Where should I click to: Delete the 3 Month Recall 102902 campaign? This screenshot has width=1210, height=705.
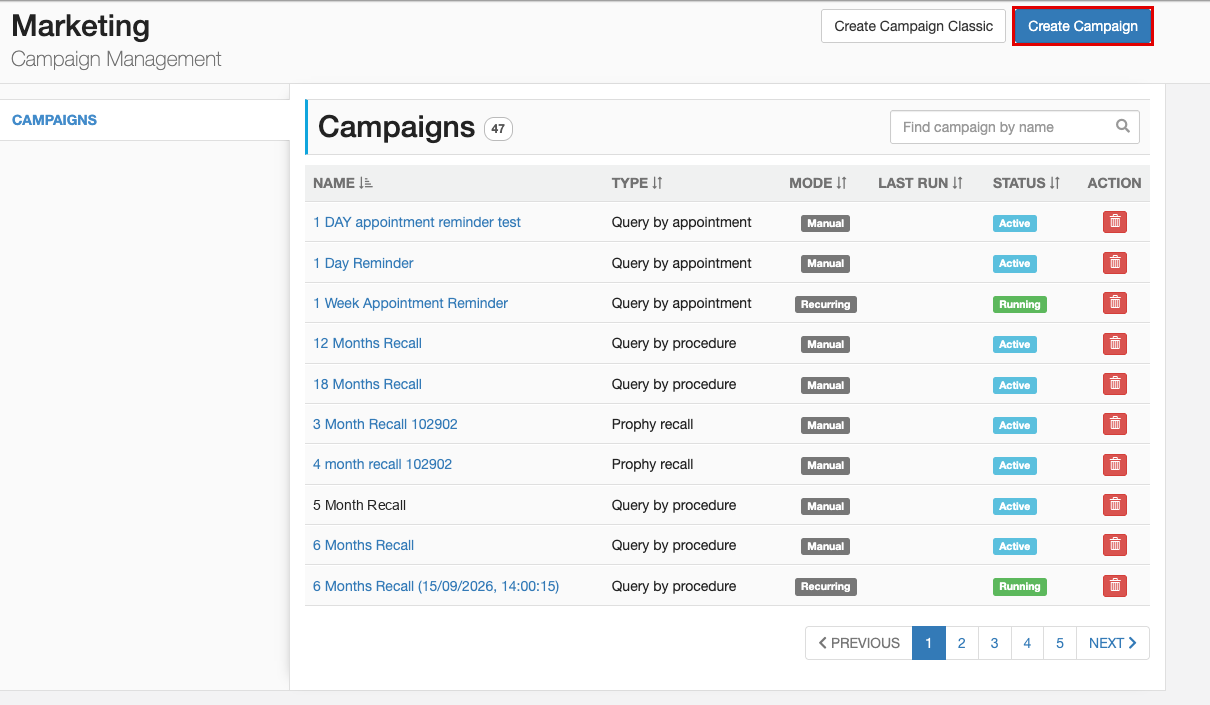point(1115,424)
